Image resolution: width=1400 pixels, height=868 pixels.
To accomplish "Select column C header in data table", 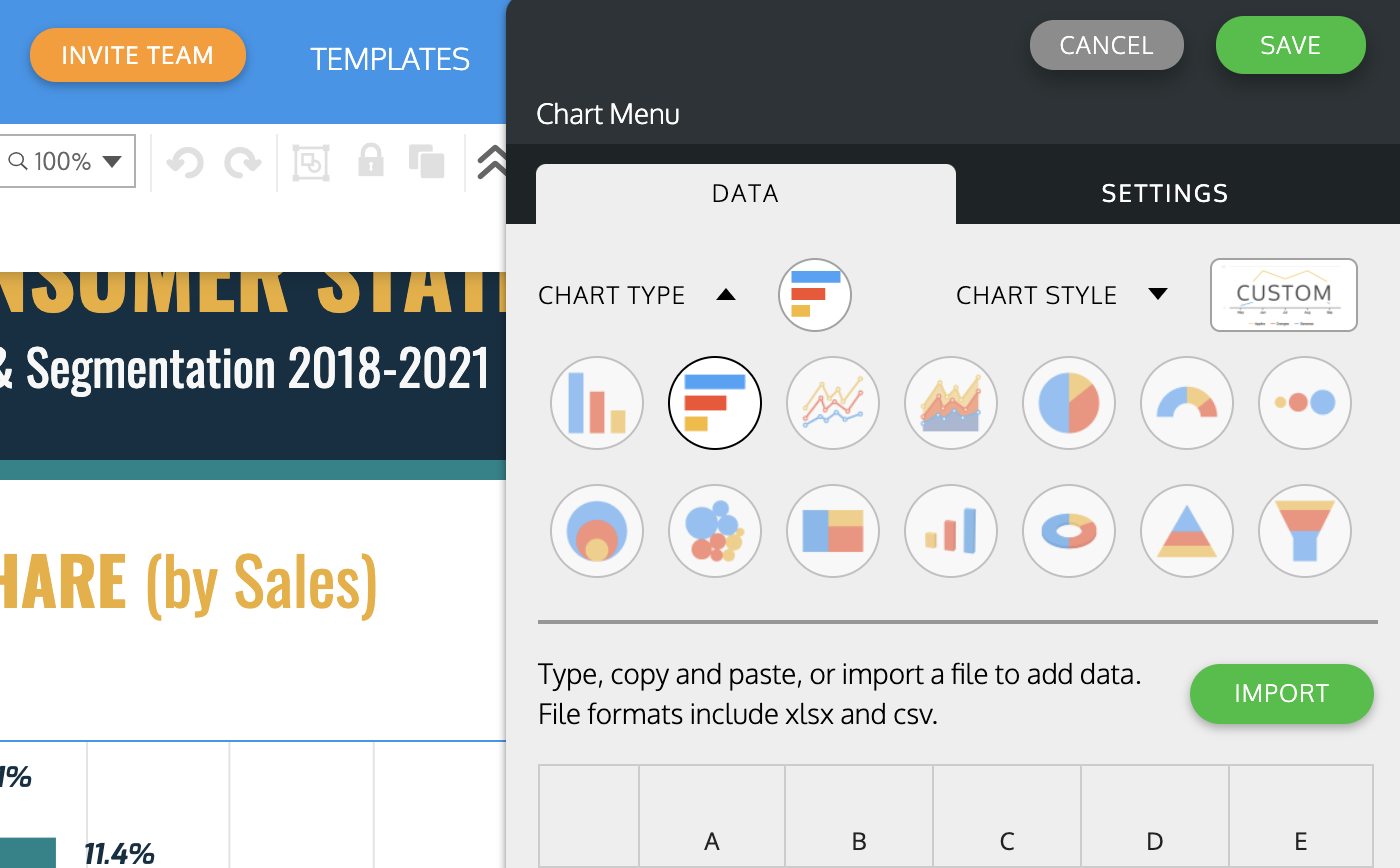I will coord(1007,817).
